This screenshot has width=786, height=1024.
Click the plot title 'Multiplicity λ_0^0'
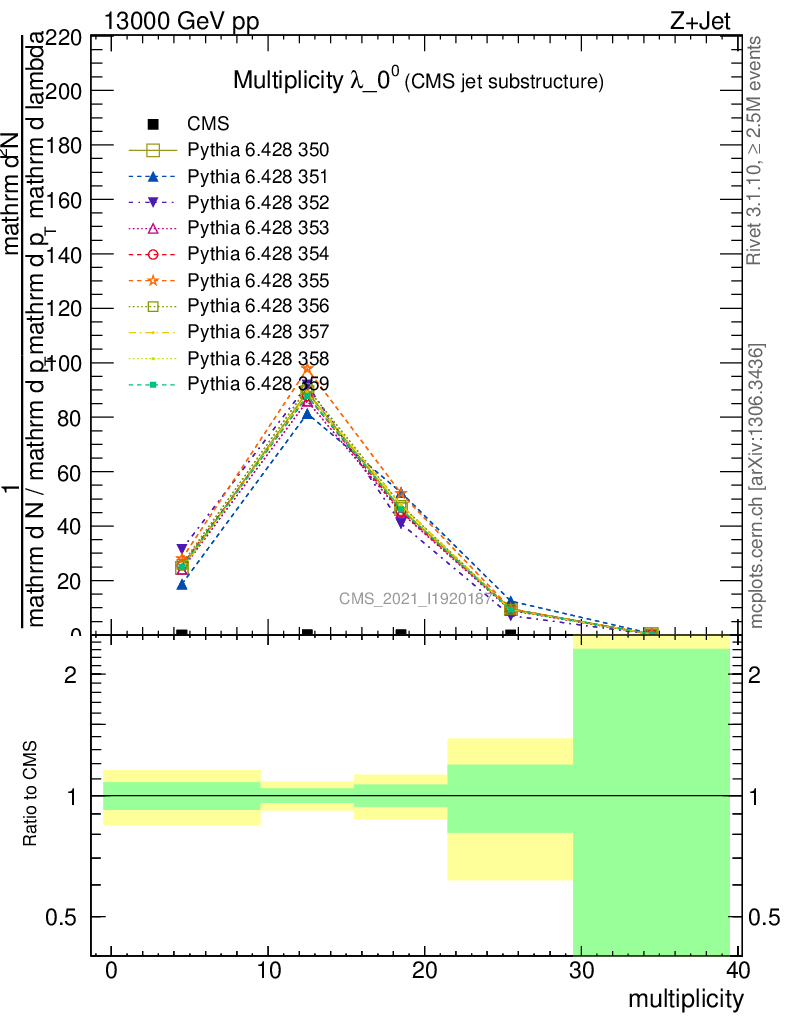[x=316, y=80]
